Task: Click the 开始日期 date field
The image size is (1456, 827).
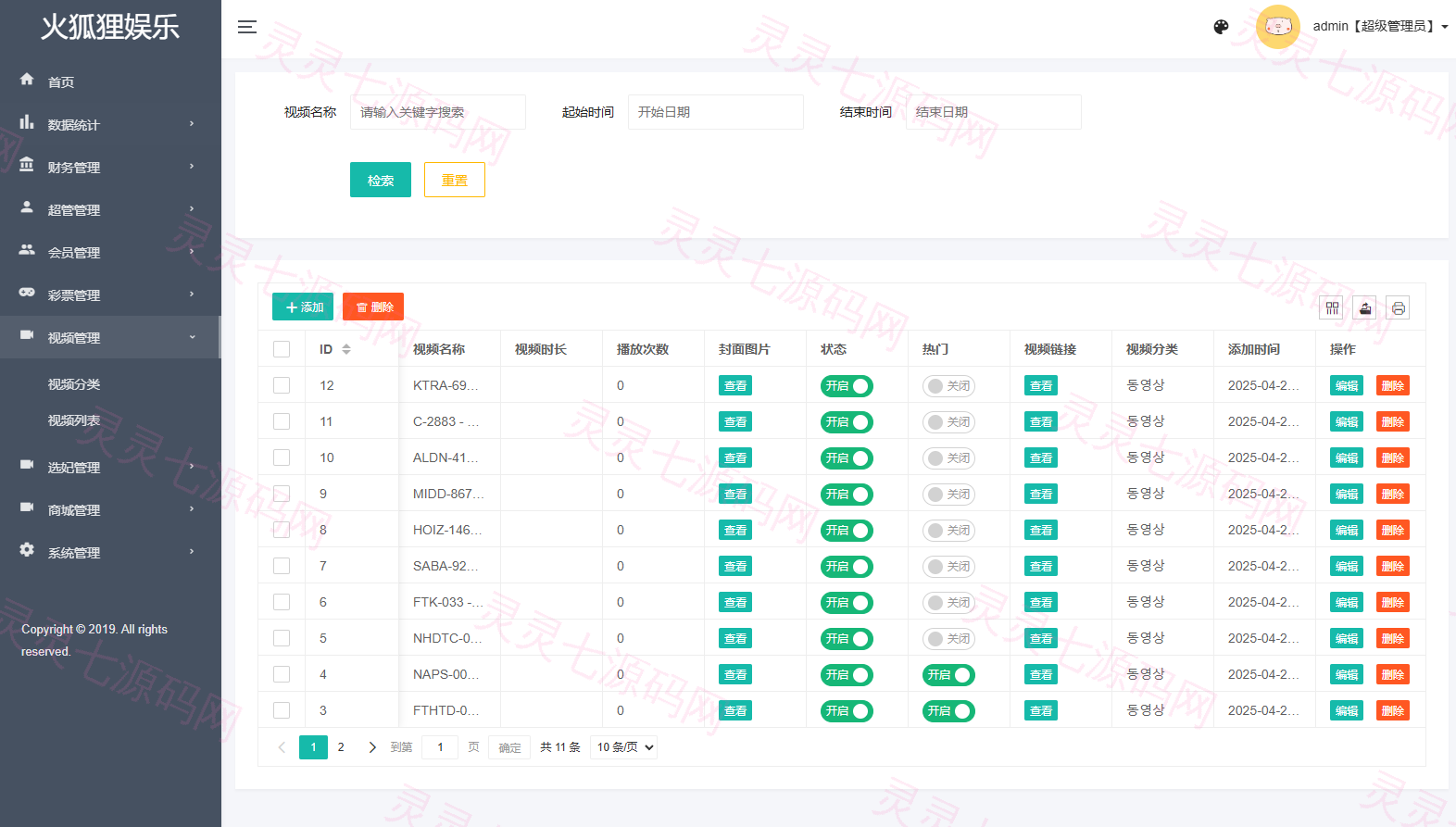Action: (716, 112)
